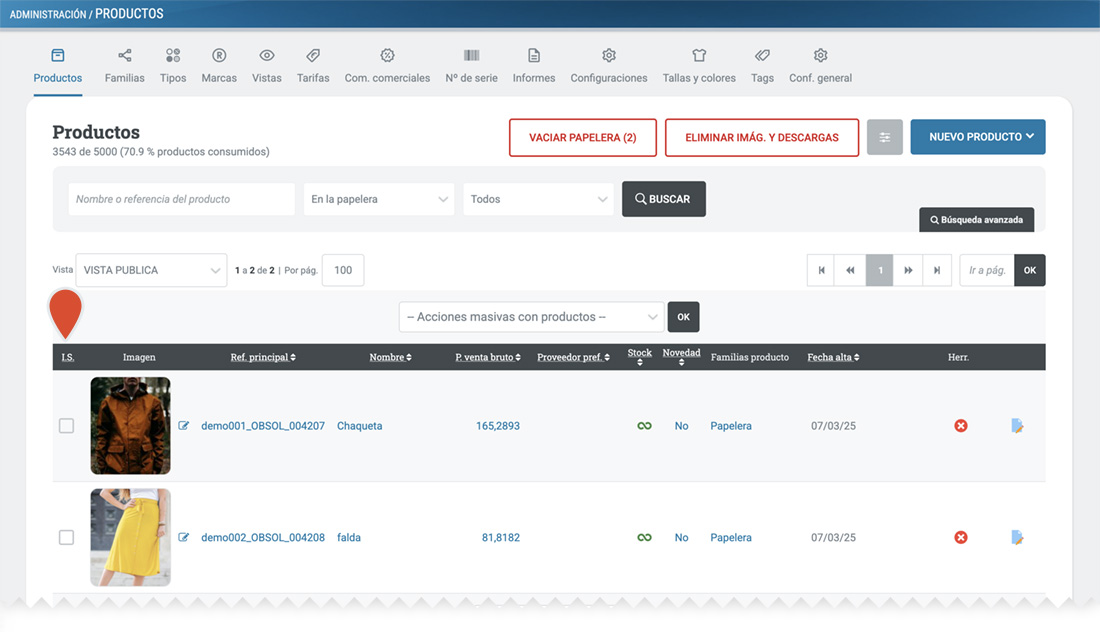Screen dimensions: 1100x632
Task: Click the Familias share-node icon
Action: (x=125, y=55)
